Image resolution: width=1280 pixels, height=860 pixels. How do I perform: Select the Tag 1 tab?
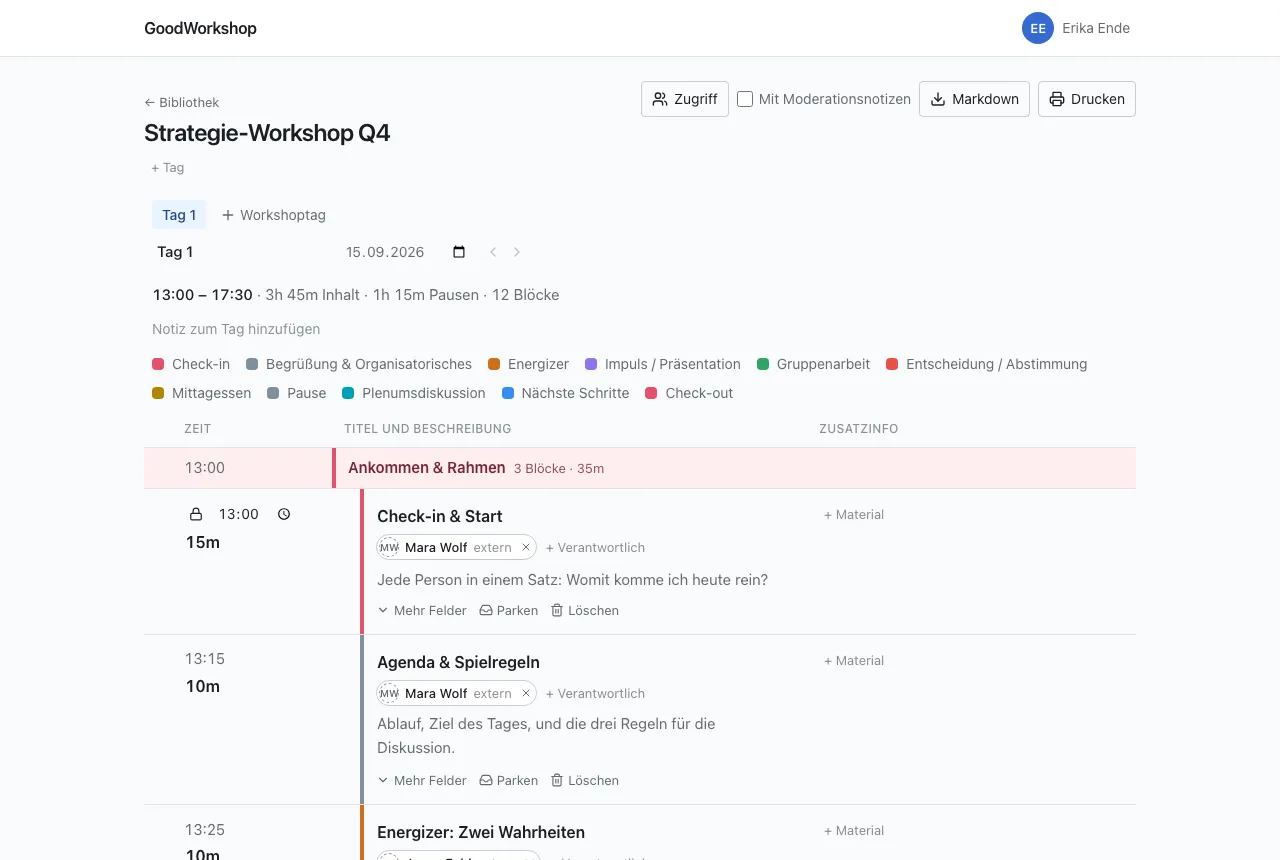(179, 215)
